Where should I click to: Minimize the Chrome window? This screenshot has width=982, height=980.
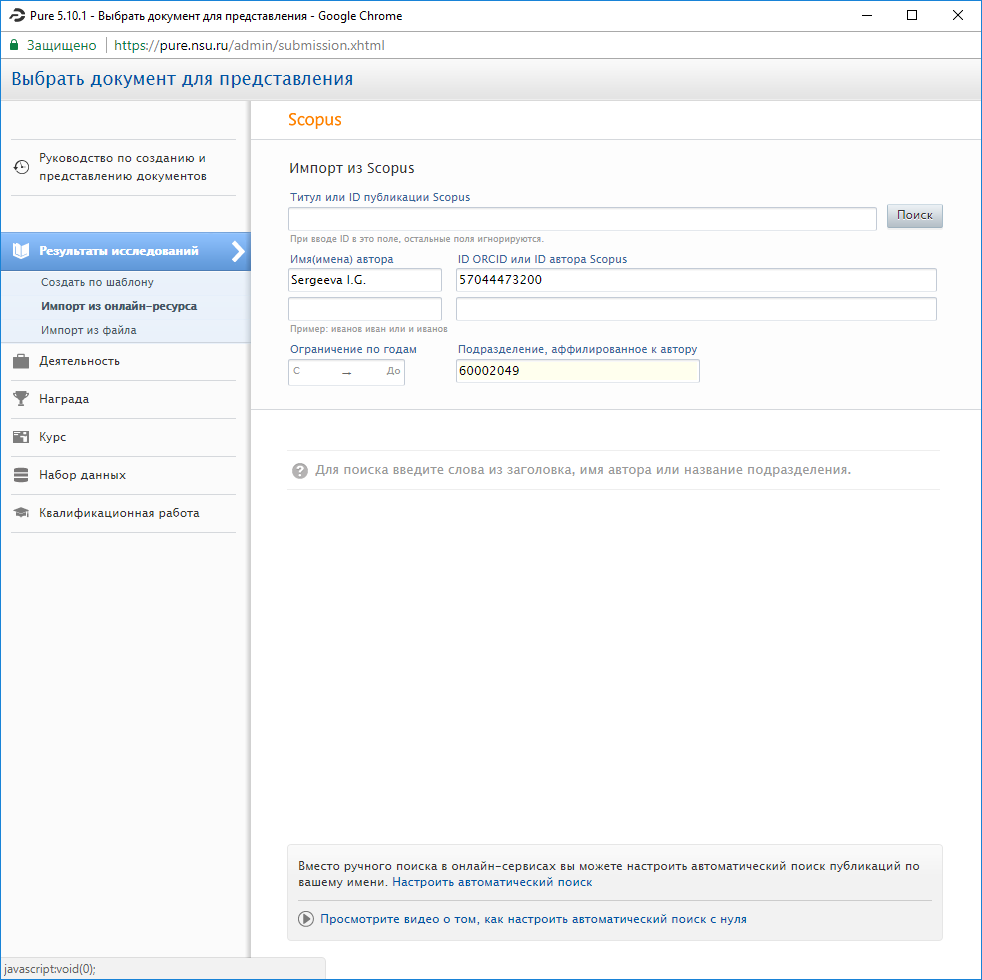click(x=867, y=16)
